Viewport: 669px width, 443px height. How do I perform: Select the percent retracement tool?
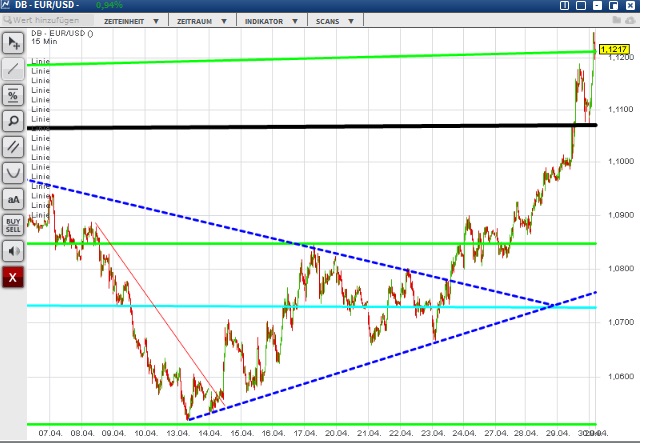tap(13, 95)
